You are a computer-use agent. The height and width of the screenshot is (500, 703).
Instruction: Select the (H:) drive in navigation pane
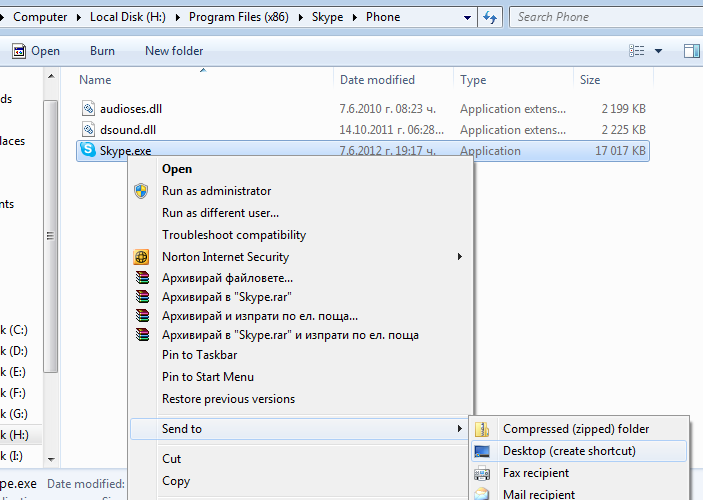[x=21, y=435]
